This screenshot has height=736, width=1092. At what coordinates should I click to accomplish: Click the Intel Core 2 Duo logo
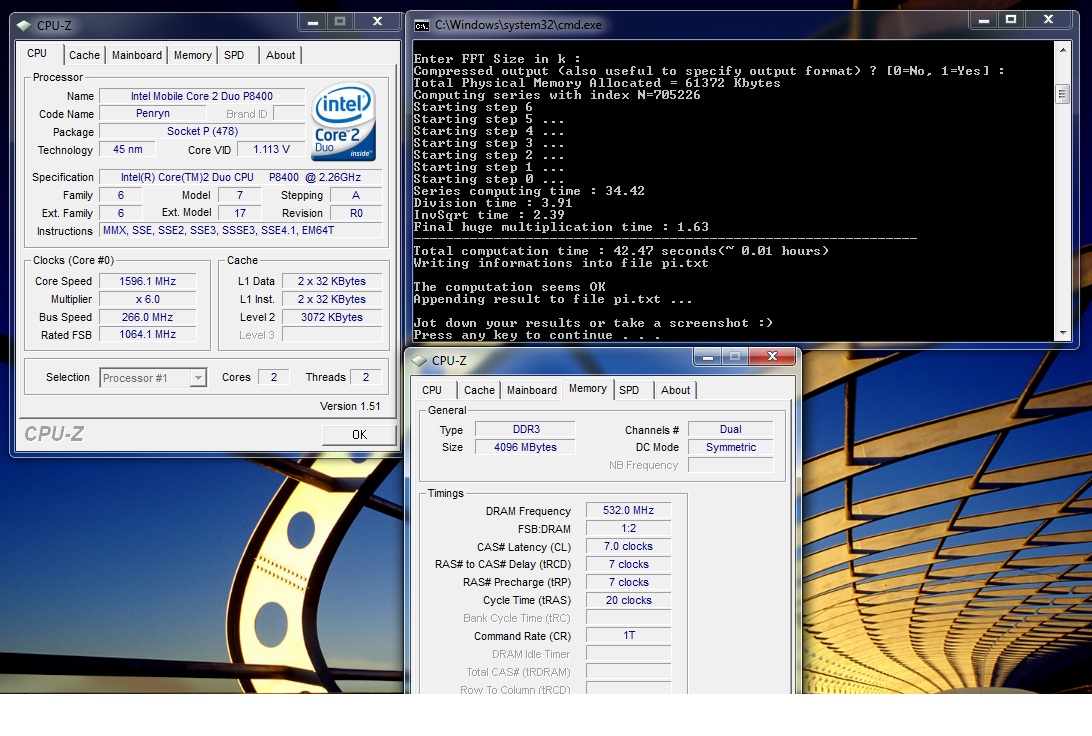(x=344, y=123)
